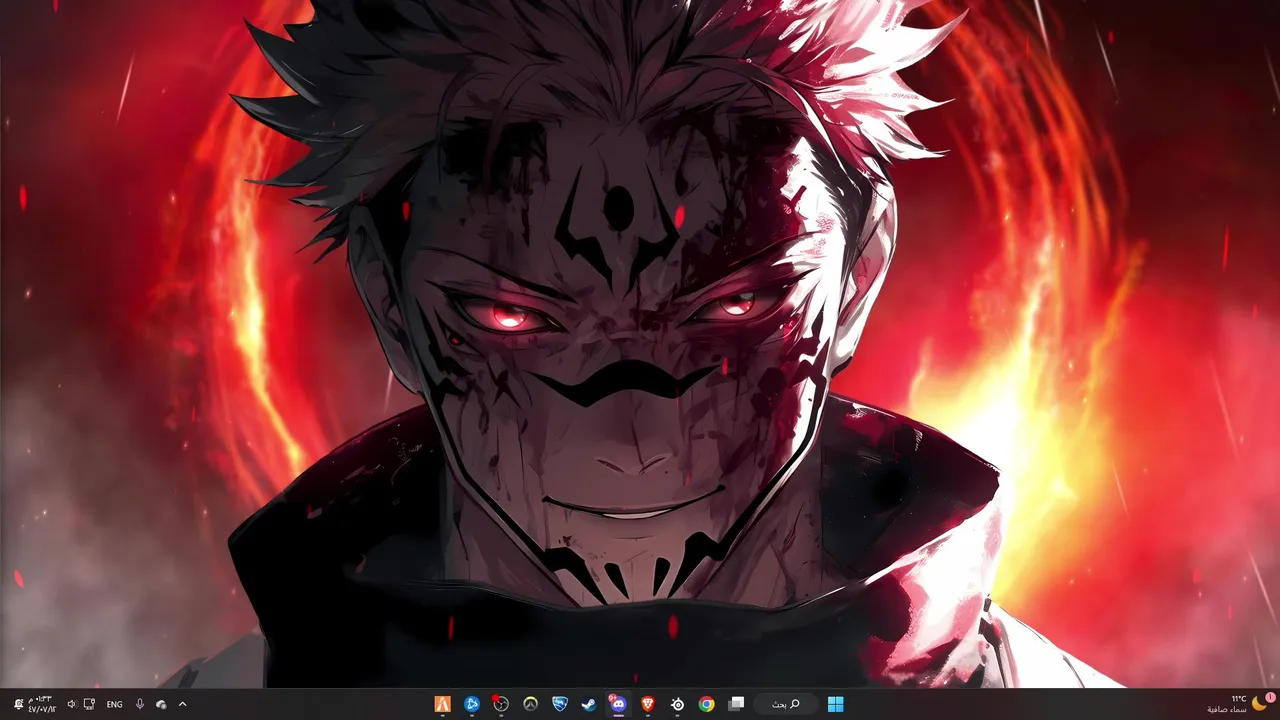Open Brave browser from the taskbar
Screen dimensions: 1280x720
[648, 704]
